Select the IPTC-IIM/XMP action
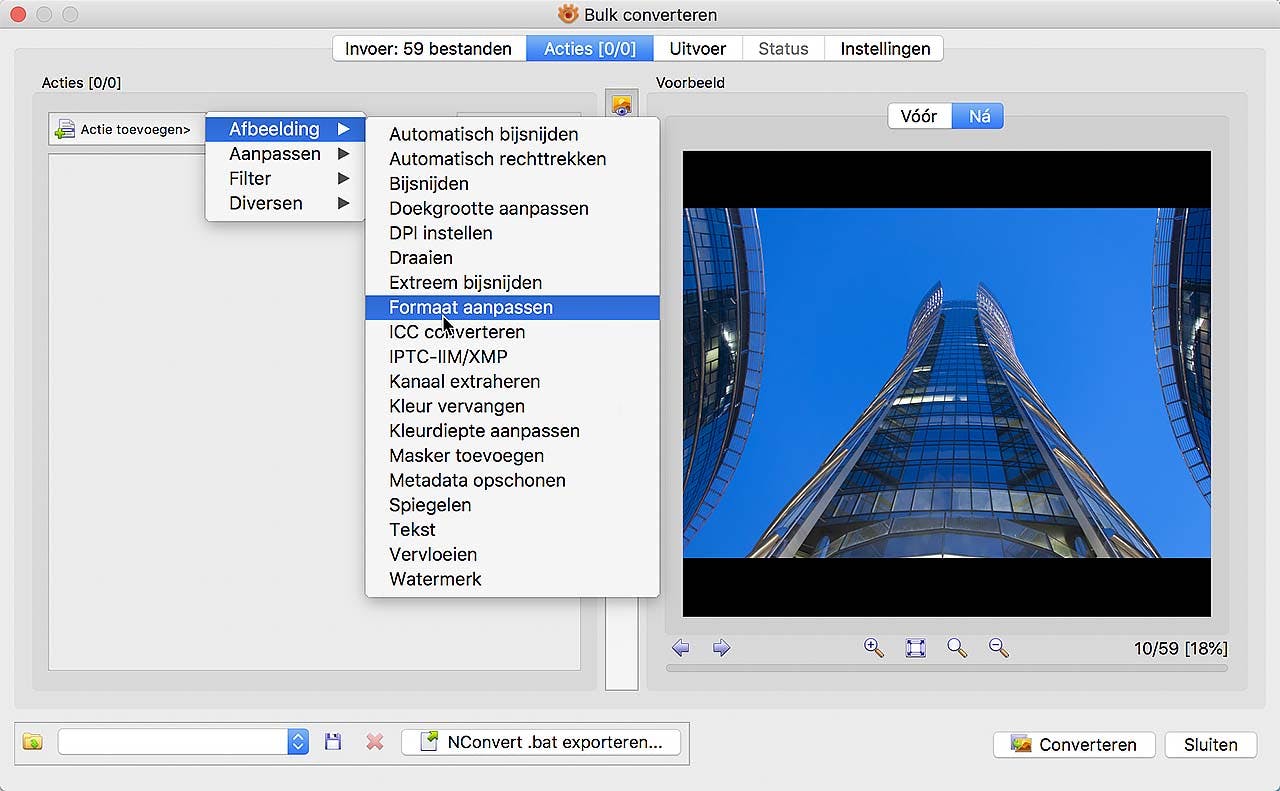 click(512, 357)
